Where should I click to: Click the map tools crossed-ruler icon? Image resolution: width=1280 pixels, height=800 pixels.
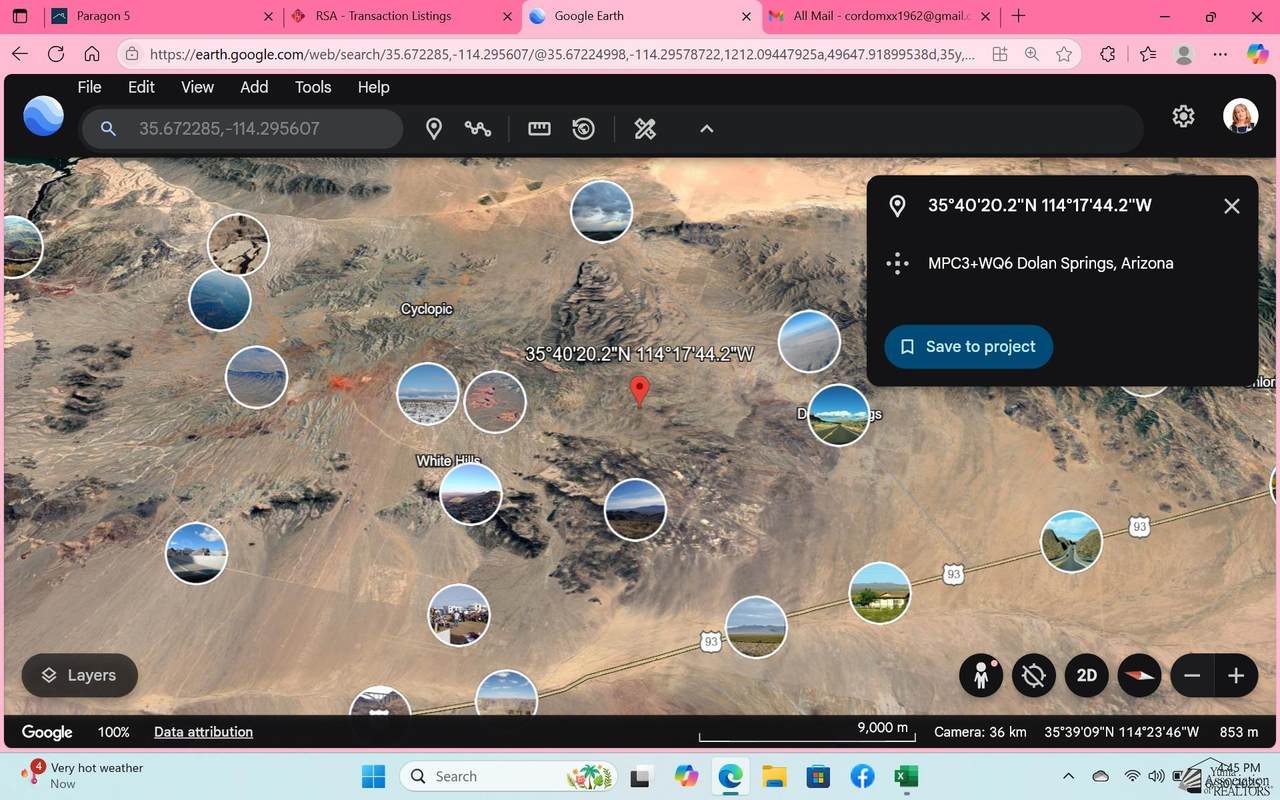645,129
